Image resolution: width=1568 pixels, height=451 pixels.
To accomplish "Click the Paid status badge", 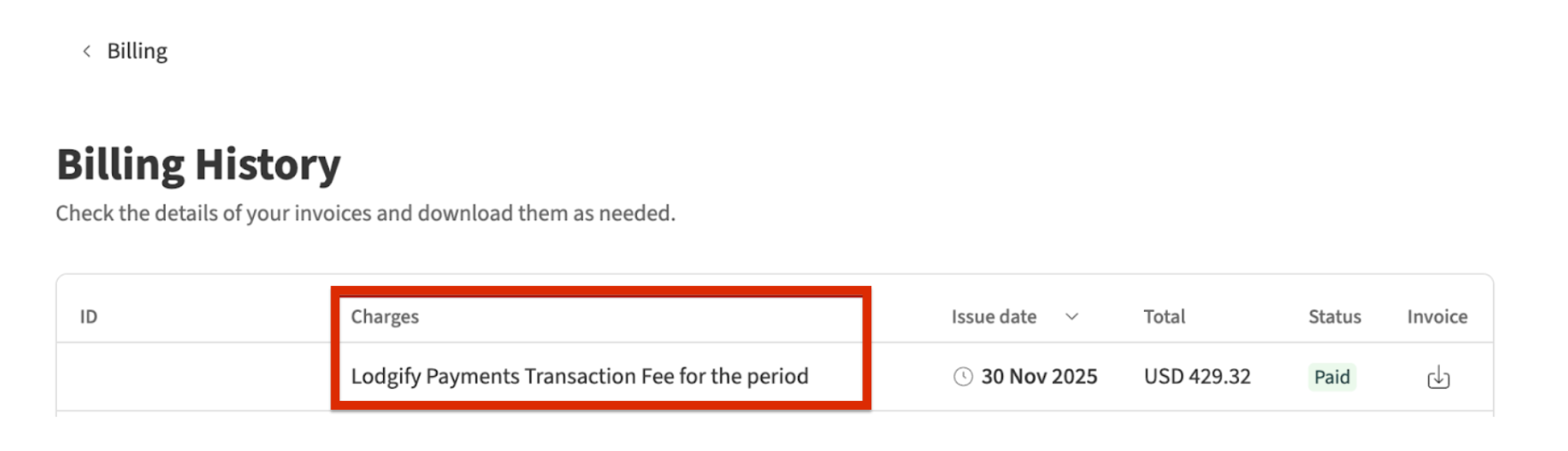I will 1332,377.
